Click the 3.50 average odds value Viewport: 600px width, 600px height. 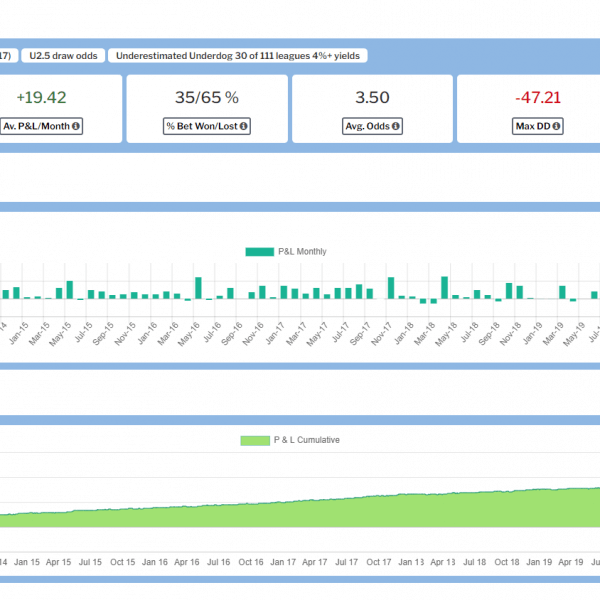(372, 97)
